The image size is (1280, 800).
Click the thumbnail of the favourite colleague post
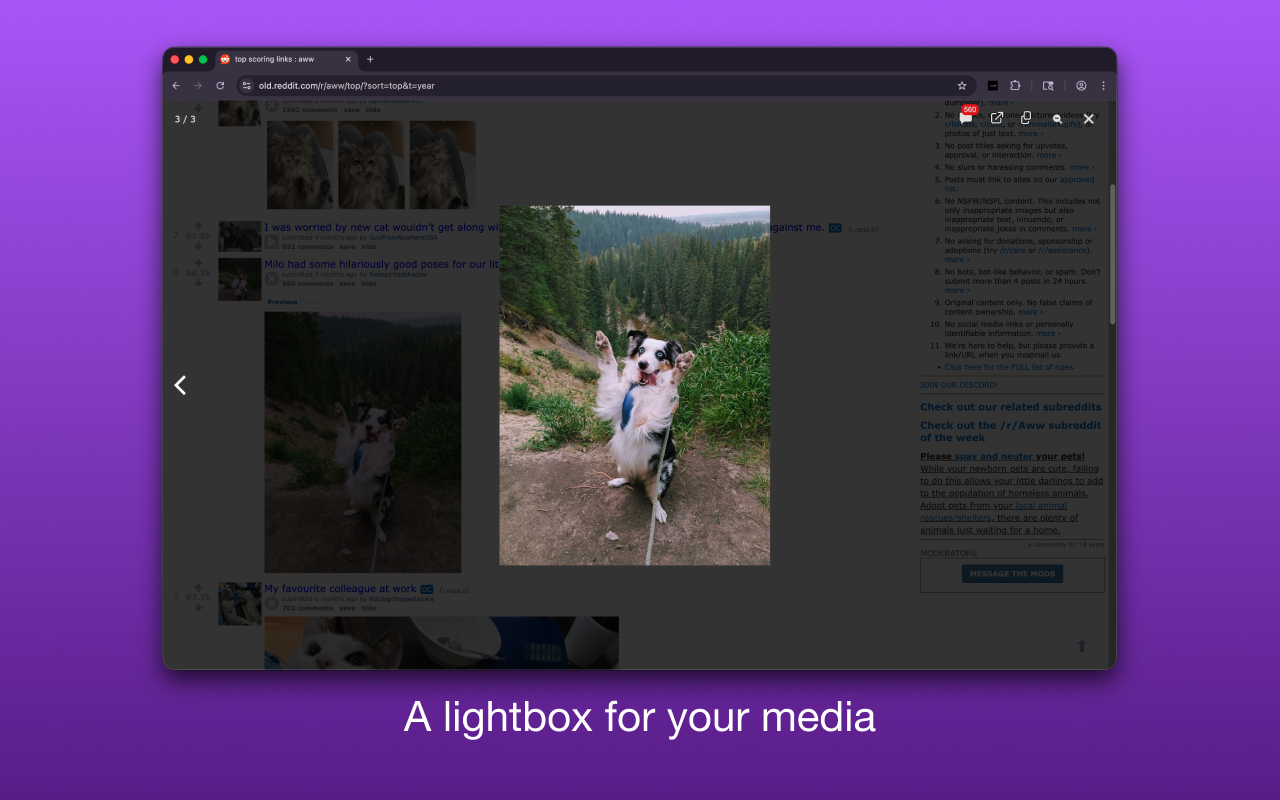[x=240, y=604]
